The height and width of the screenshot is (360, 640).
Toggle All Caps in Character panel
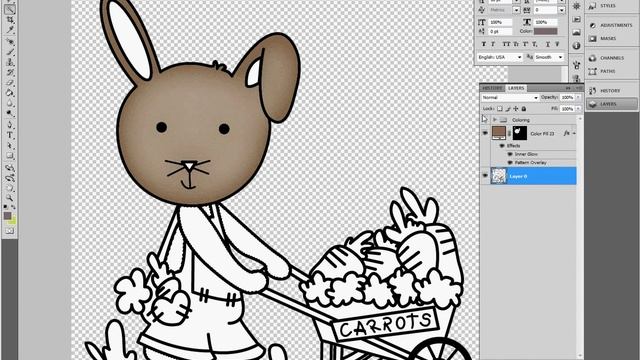[x=507, y=44]
